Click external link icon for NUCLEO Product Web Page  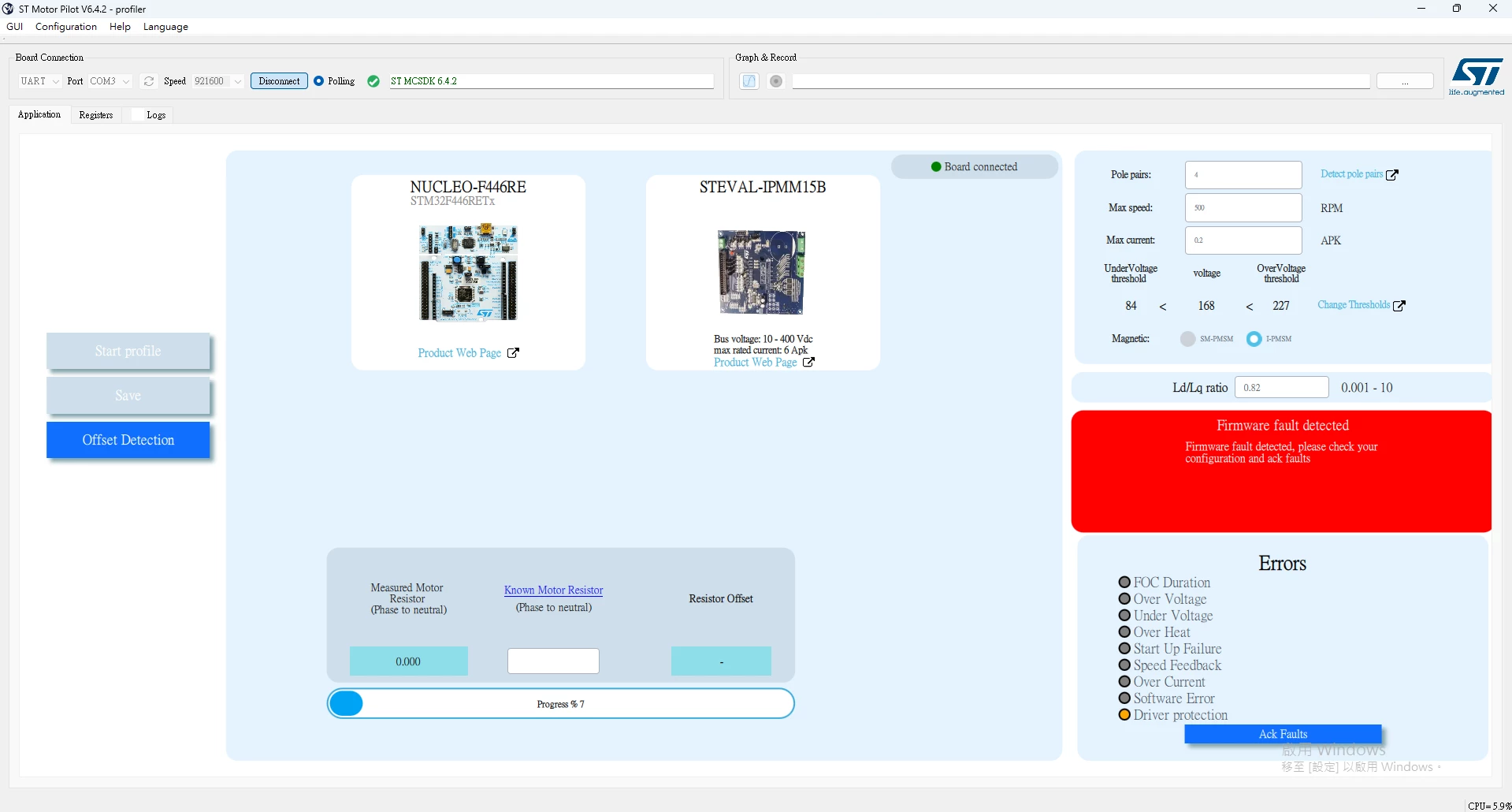[x=513, y=353]
